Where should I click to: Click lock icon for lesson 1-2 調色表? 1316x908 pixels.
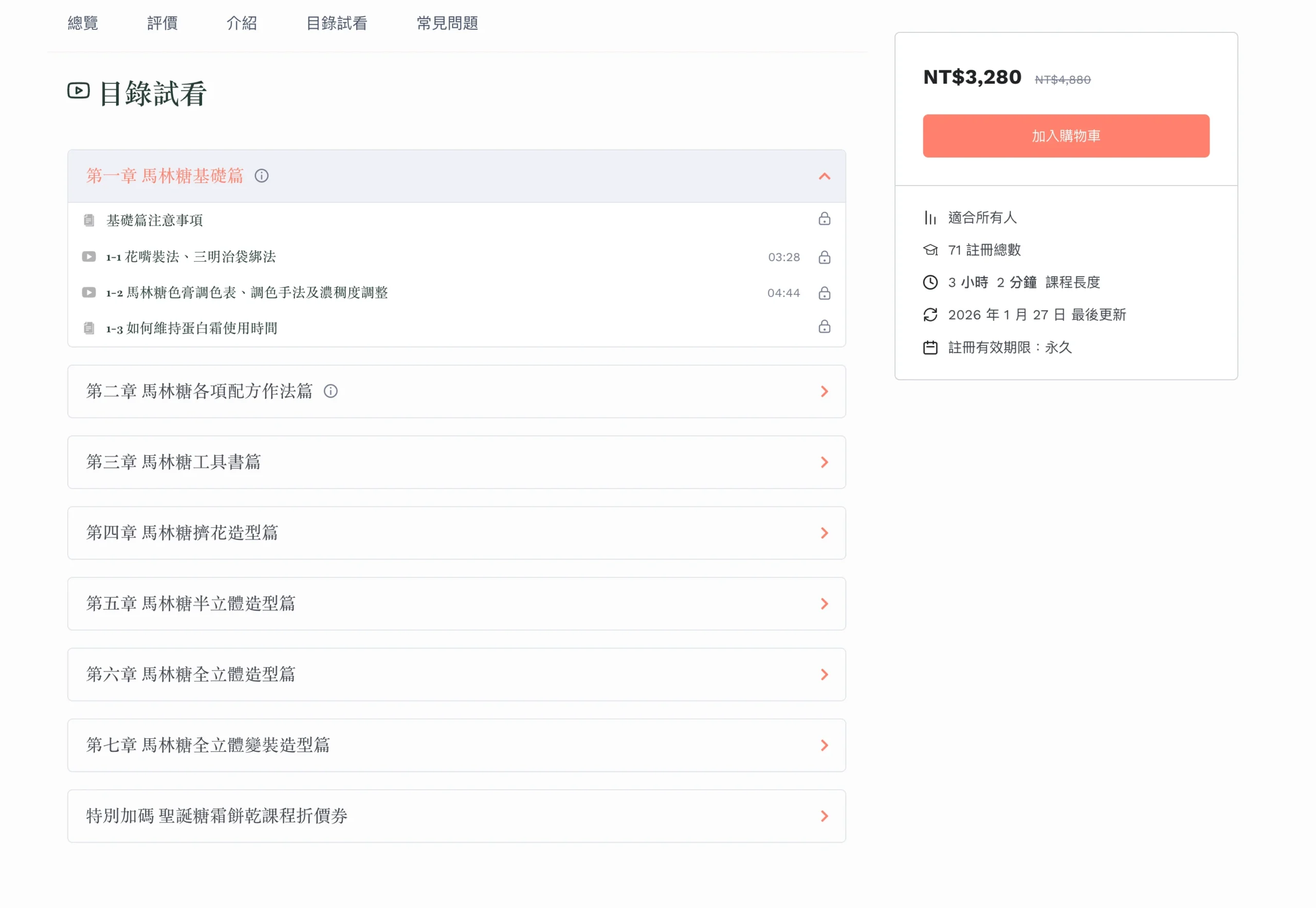pos(824,293)
